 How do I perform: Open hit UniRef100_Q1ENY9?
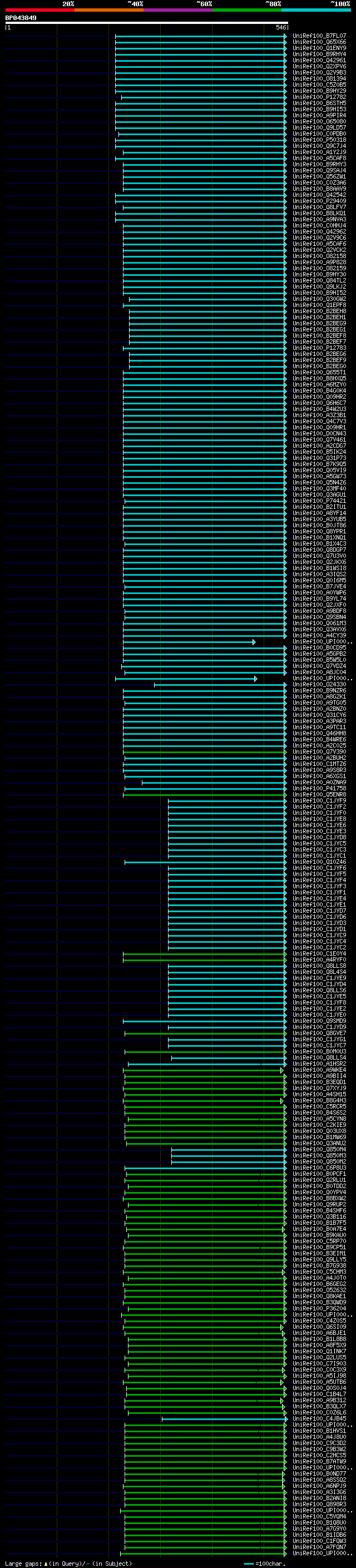pyautogui.click(x=319, y=48)
